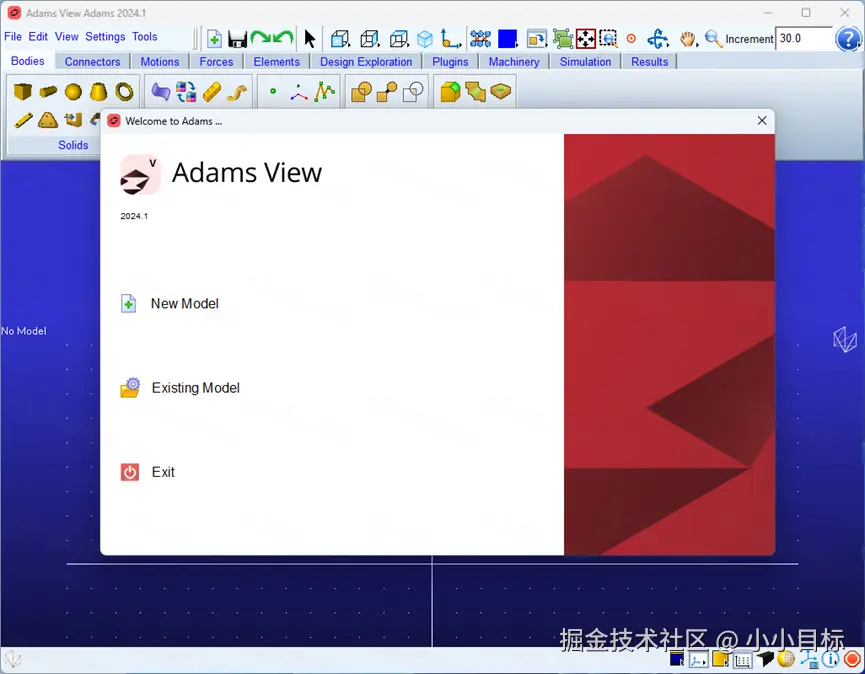Select the pan hand tool icon
The height and width of the screenshot is (674, 865).
coord(687,39)
